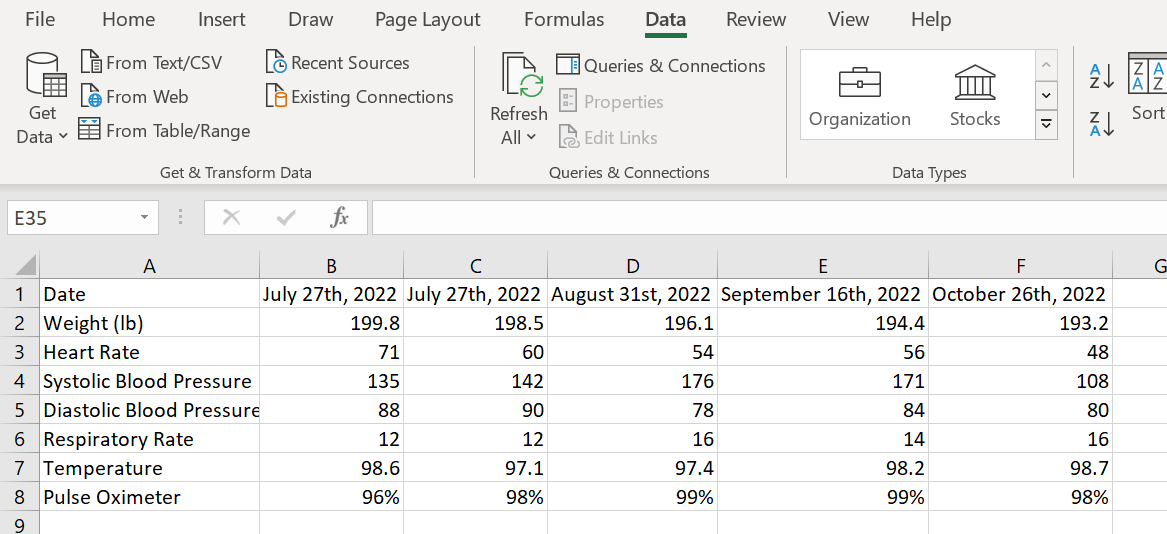Screen dimensions: 1167x534
Task: Import data From Text/CSV
Action: pyautogui.click(x=151, y=63)
